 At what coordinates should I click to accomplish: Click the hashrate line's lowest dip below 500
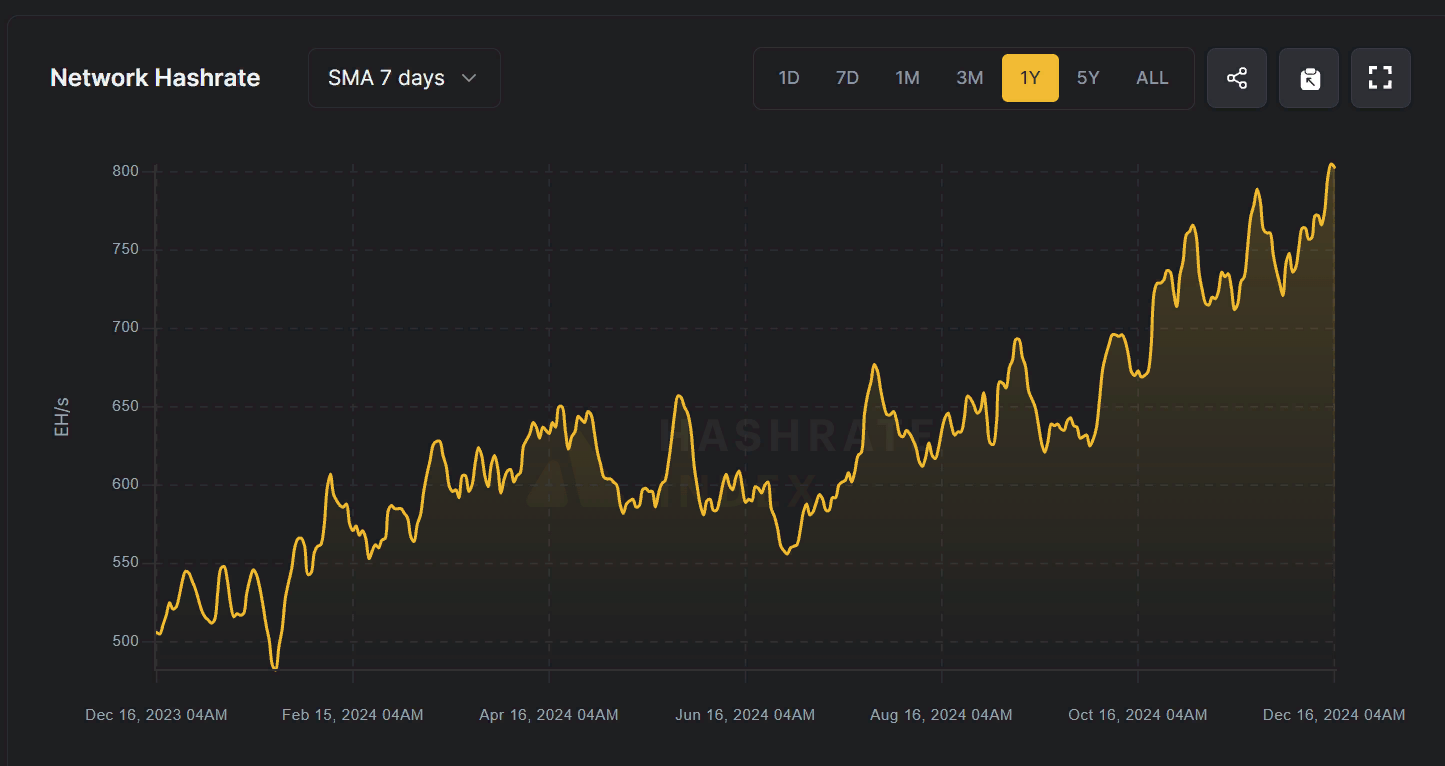tap(275, 667)
